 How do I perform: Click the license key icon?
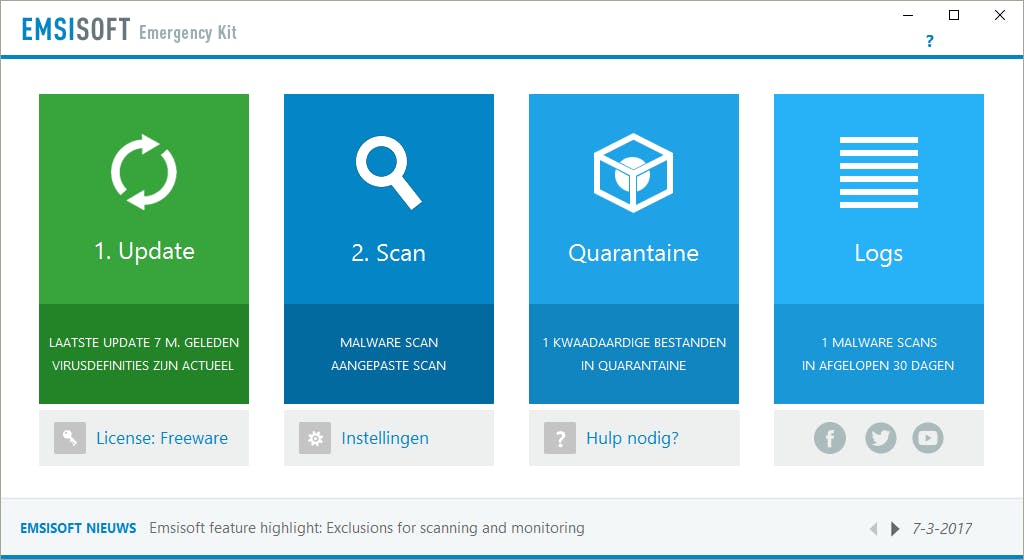pyautogui.click(x=70, y=438)
